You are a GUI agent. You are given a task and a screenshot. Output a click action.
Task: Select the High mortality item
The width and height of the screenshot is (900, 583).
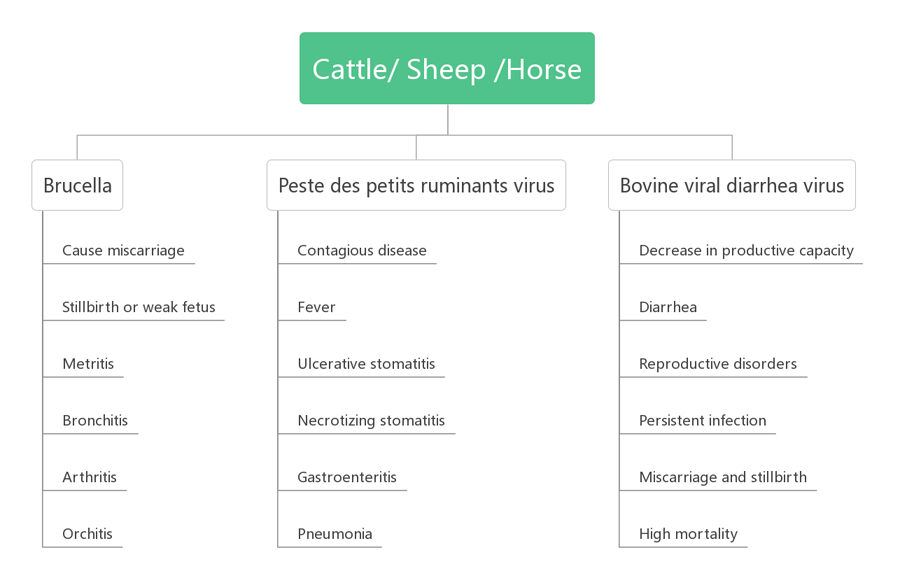688,534
